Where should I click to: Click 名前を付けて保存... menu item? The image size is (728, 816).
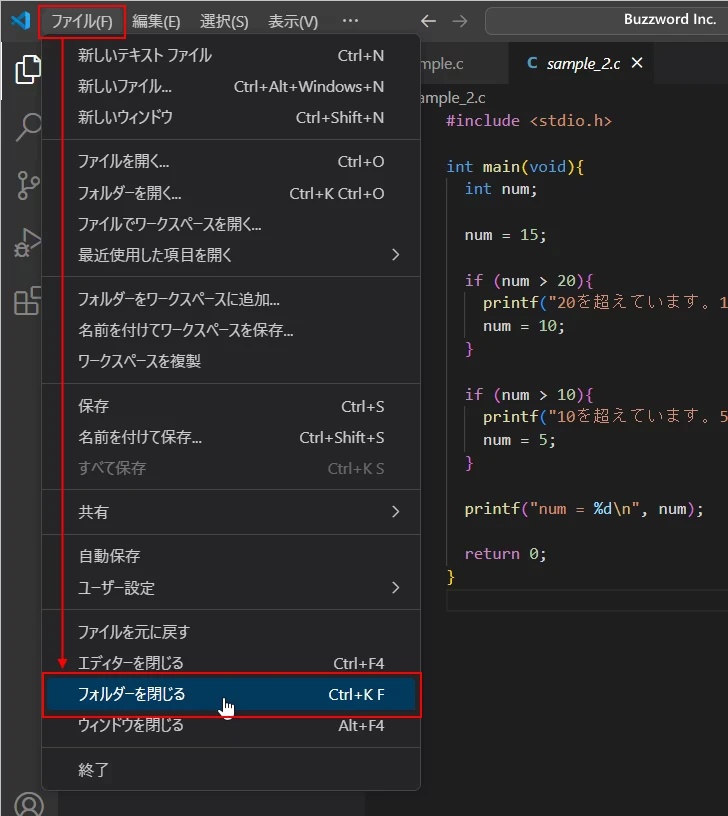(x=231, y=437)
